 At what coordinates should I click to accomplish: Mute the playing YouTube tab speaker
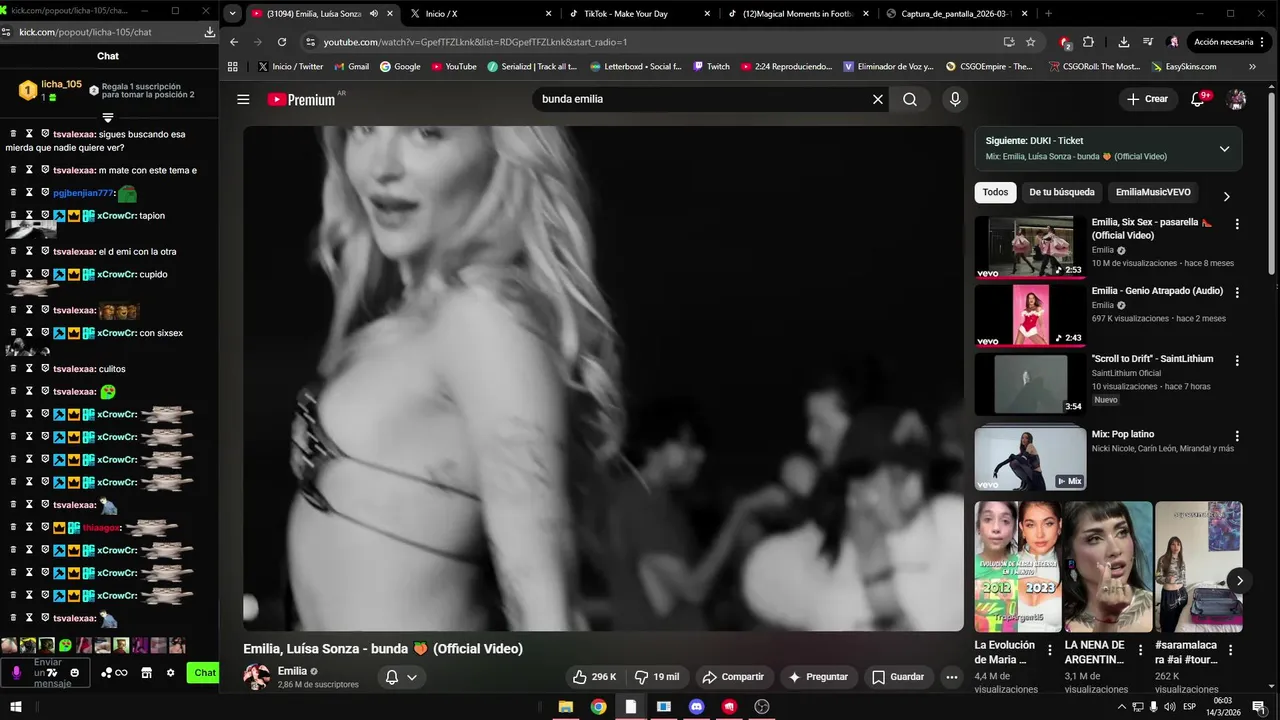point(374,14)
